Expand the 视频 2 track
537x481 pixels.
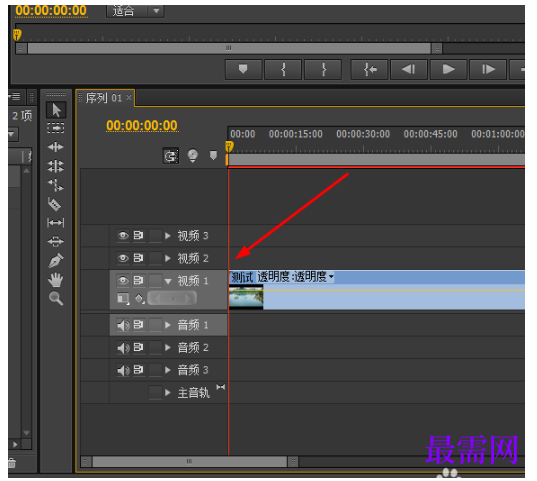pyautogui.click(x=167, y=258)
